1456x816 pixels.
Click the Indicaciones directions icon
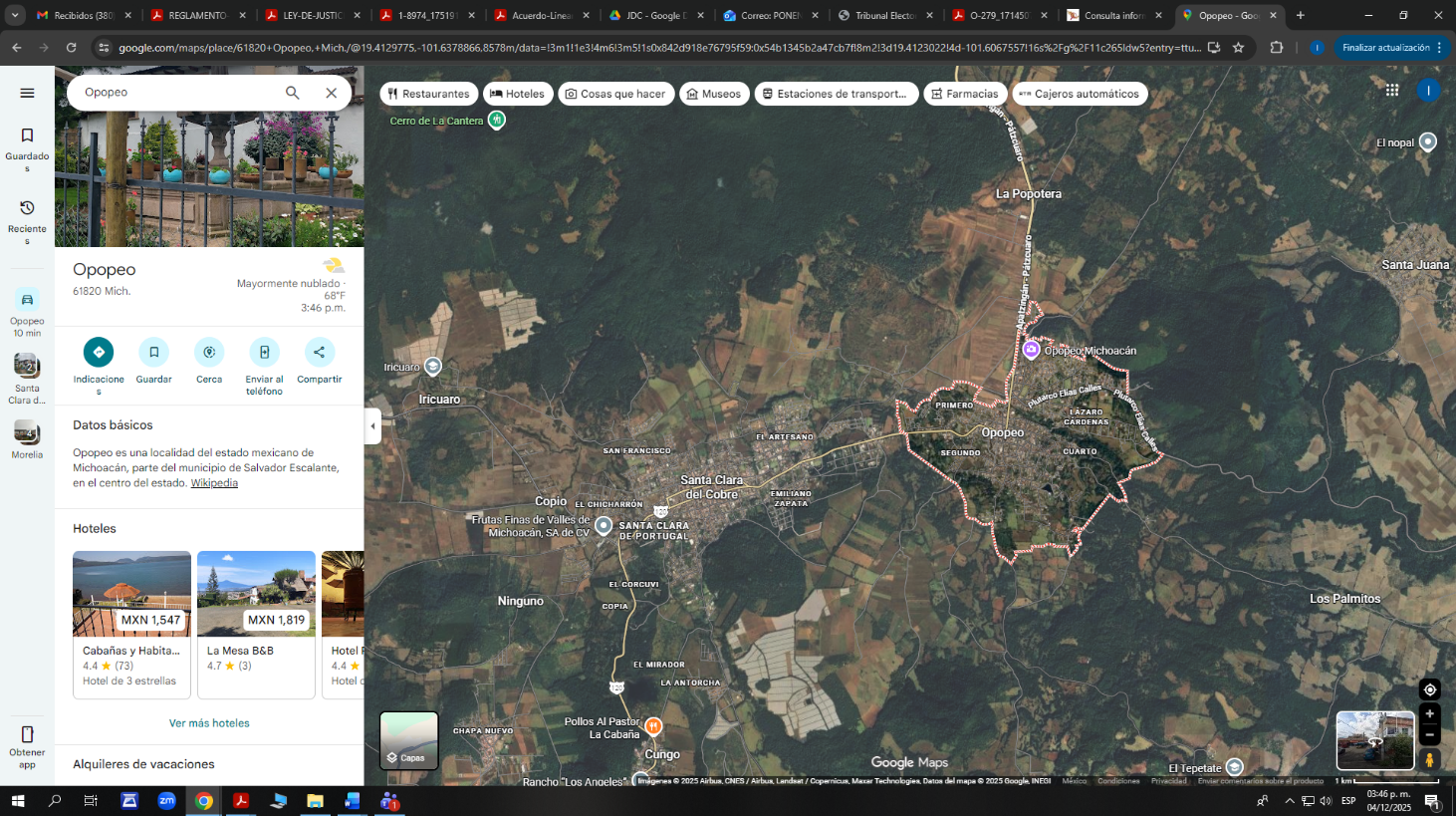[x=99, y=353]
